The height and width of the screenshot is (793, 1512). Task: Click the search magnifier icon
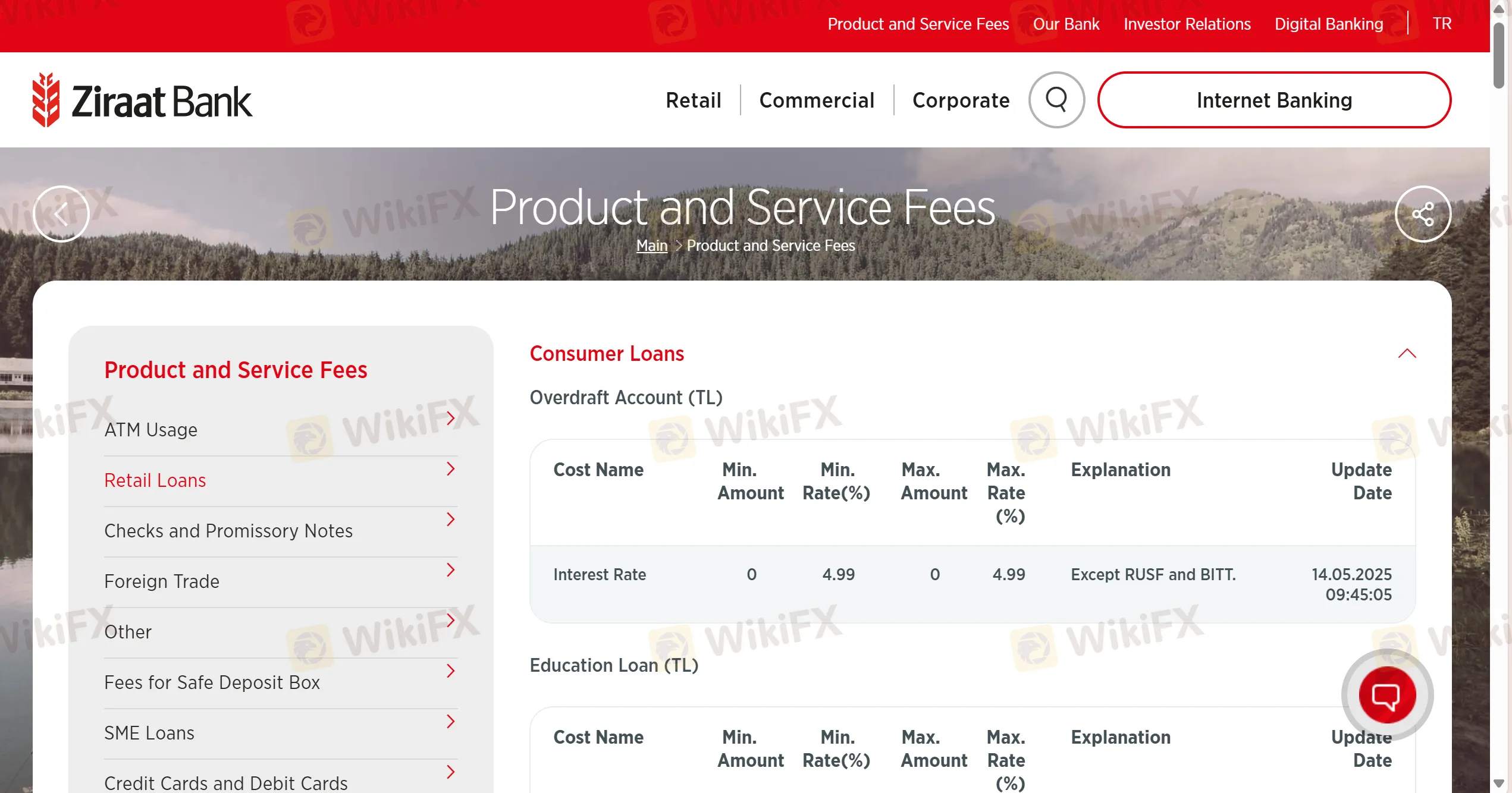pyautogui.click(x=1056, y=99)
